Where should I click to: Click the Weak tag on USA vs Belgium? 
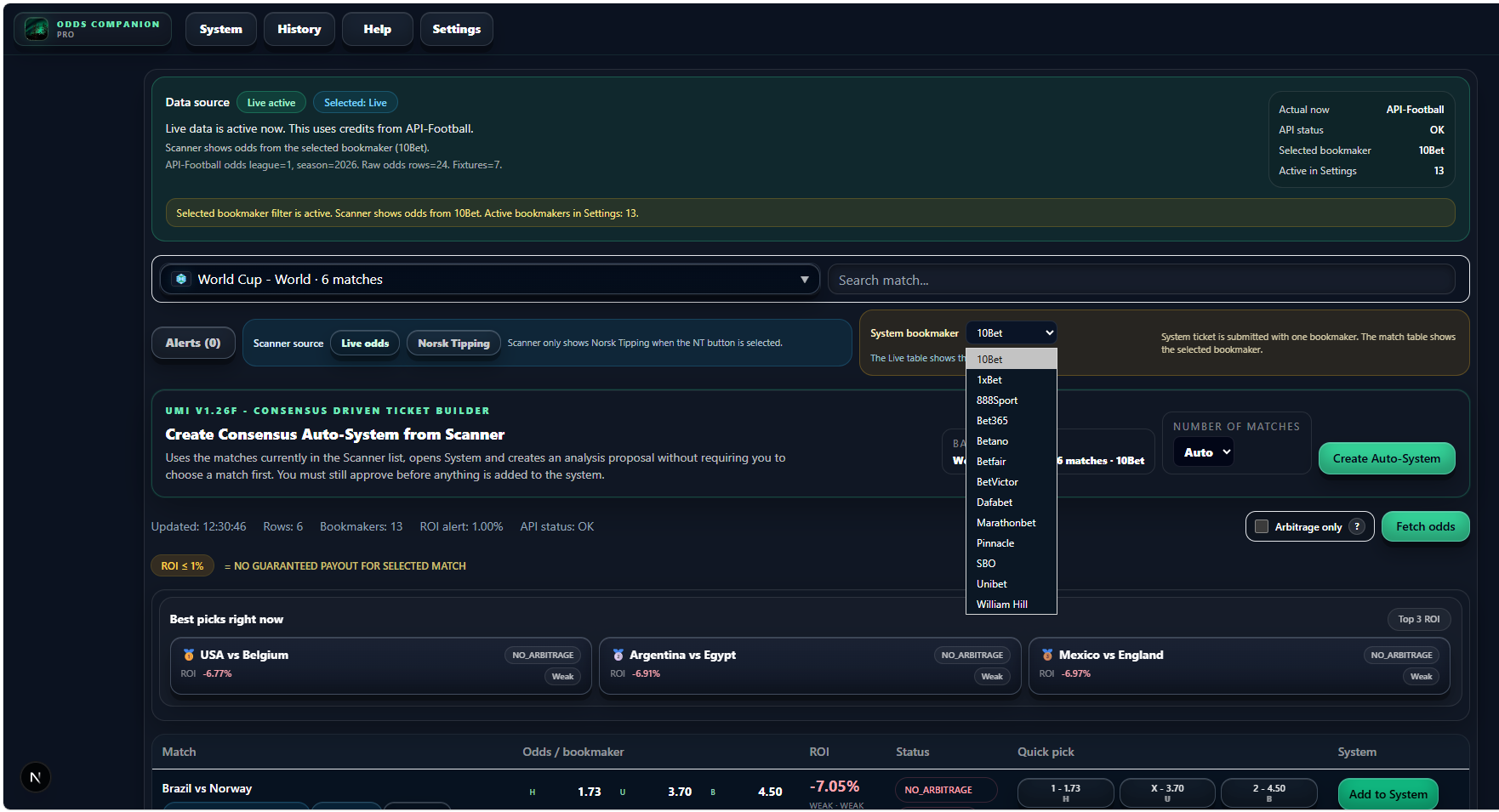click(562, 677)
